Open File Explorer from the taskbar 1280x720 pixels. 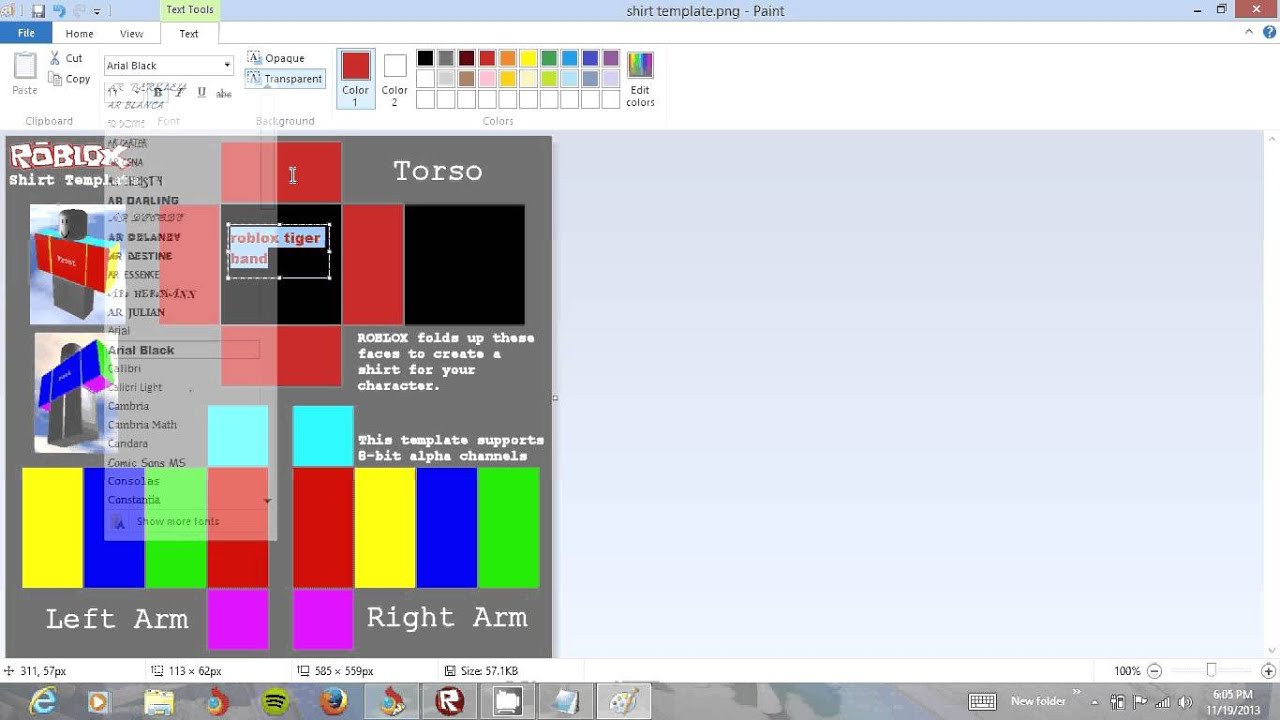click(159, 702)
